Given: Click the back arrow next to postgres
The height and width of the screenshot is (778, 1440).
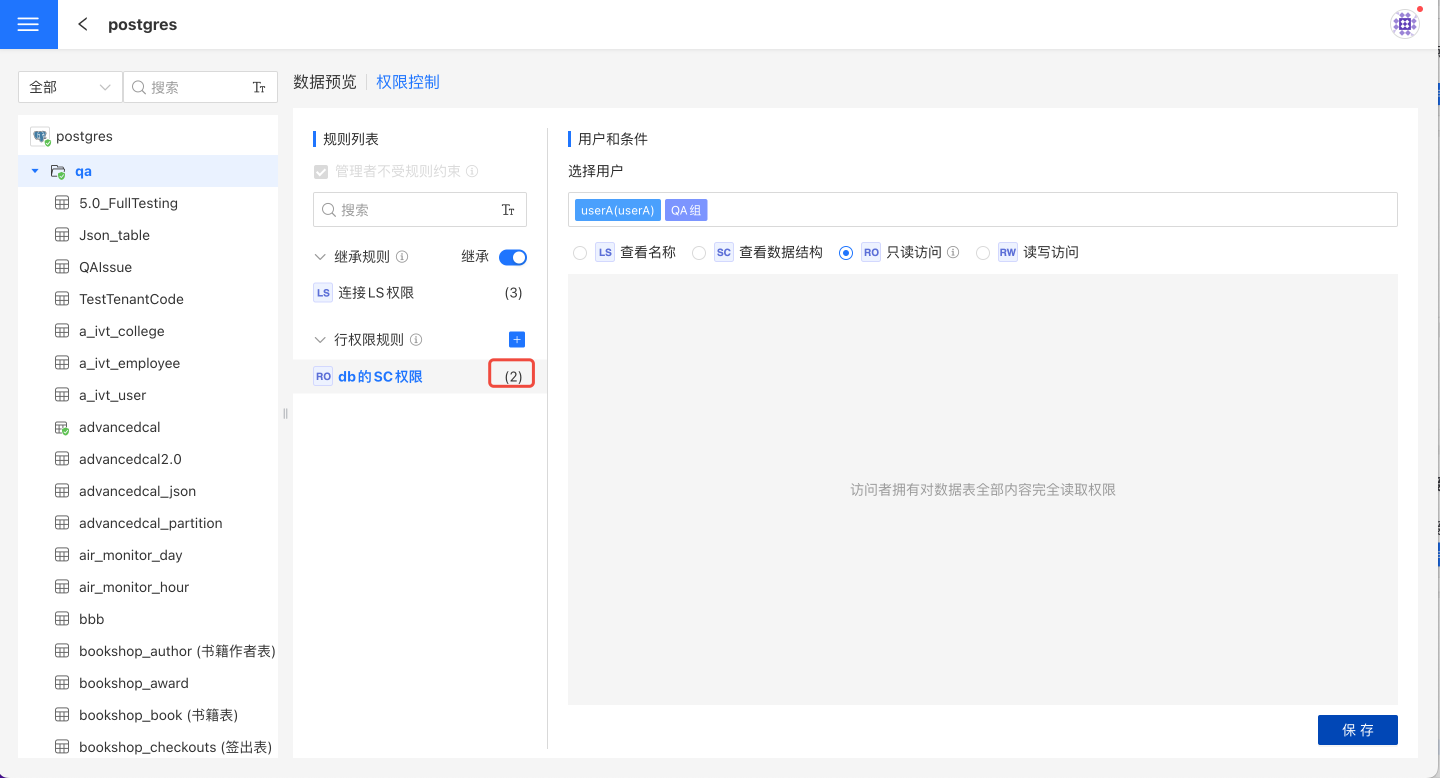Looking at the screenshot, I should (x=83, y=25).
